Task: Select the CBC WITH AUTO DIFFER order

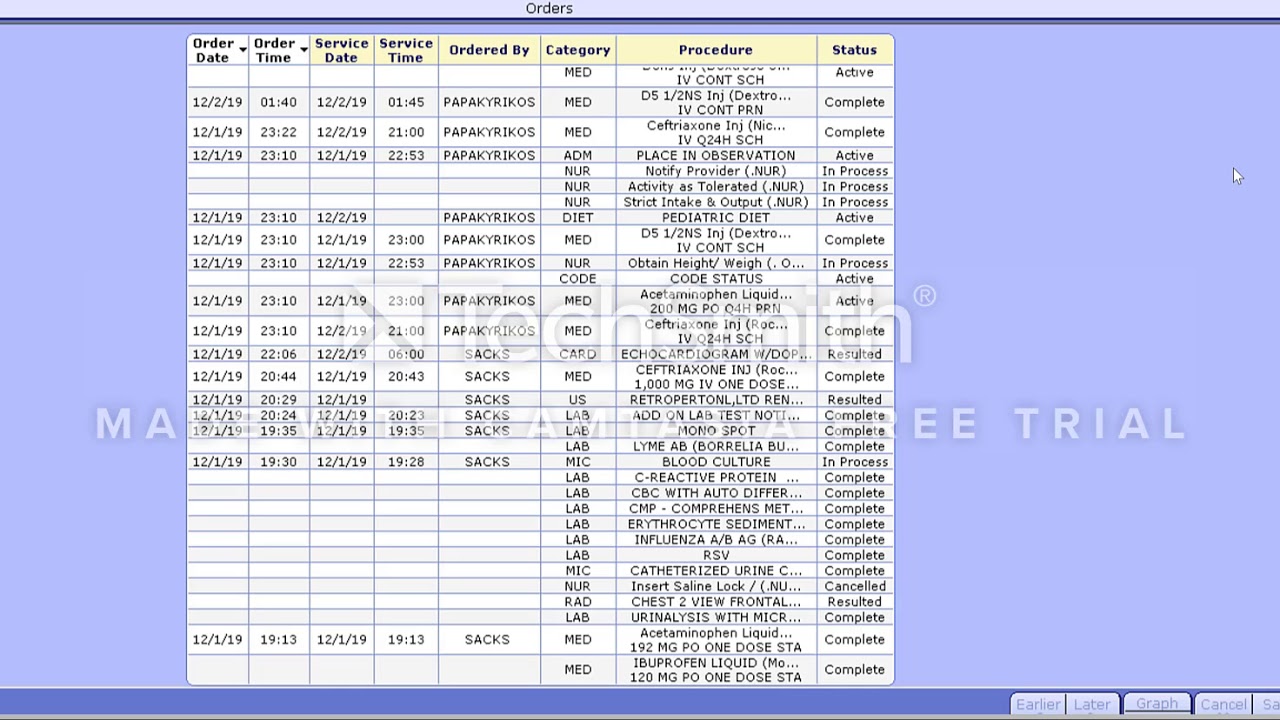Action: [x=716, y=493]
